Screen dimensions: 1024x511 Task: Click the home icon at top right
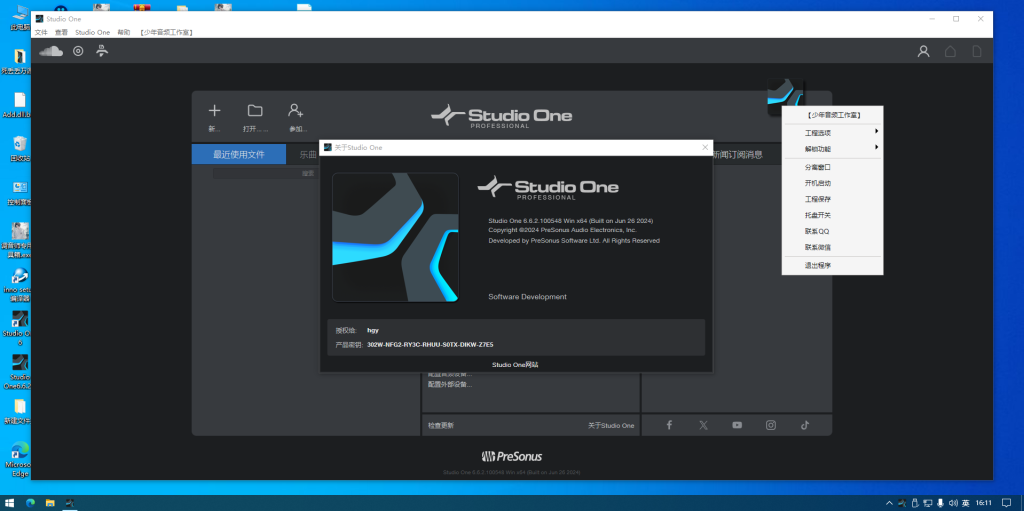point(950,51)
